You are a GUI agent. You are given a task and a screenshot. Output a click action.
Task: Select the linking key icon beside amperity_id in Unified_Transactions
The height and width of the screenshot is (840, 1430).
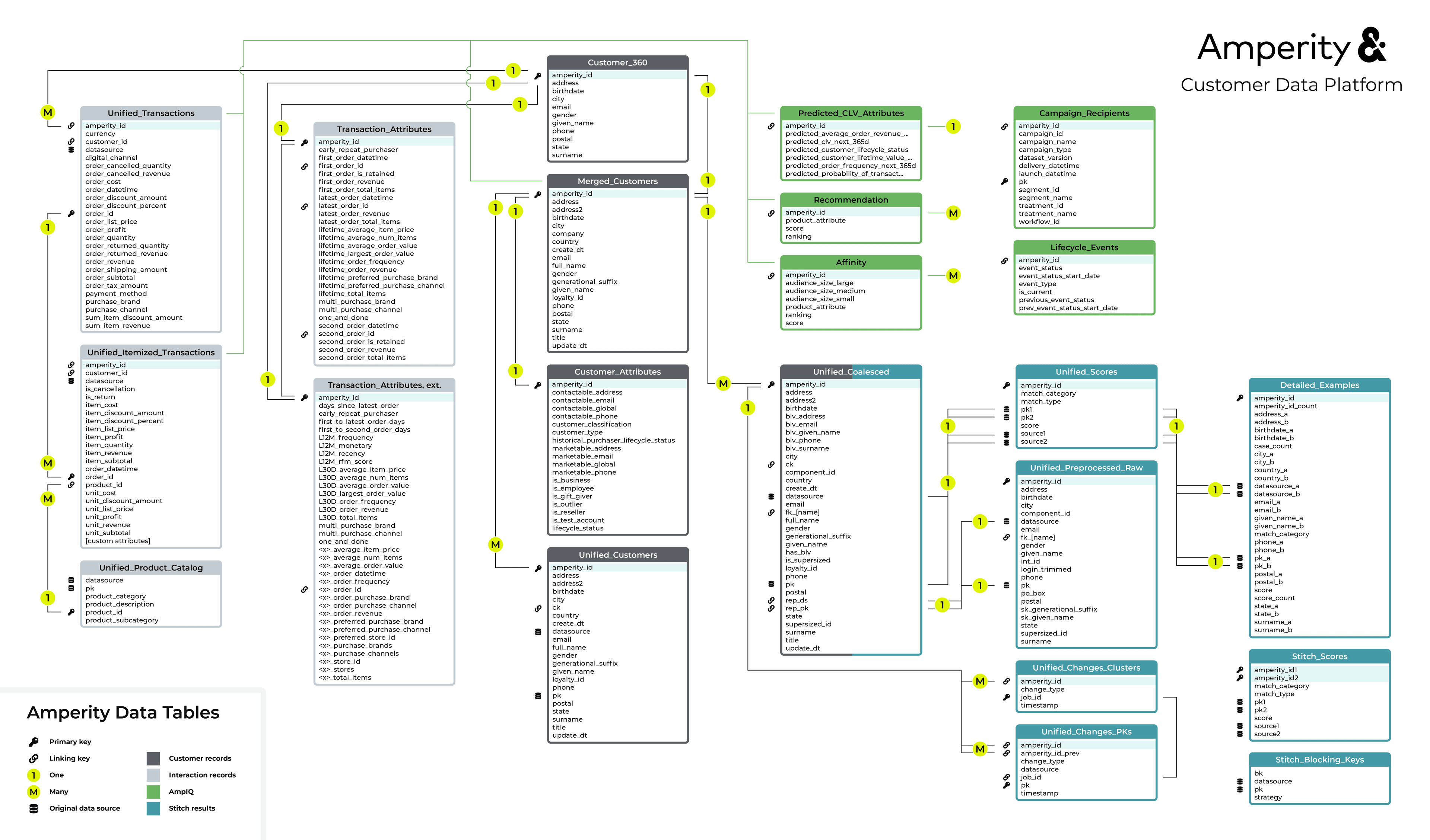tap(71, 125)
